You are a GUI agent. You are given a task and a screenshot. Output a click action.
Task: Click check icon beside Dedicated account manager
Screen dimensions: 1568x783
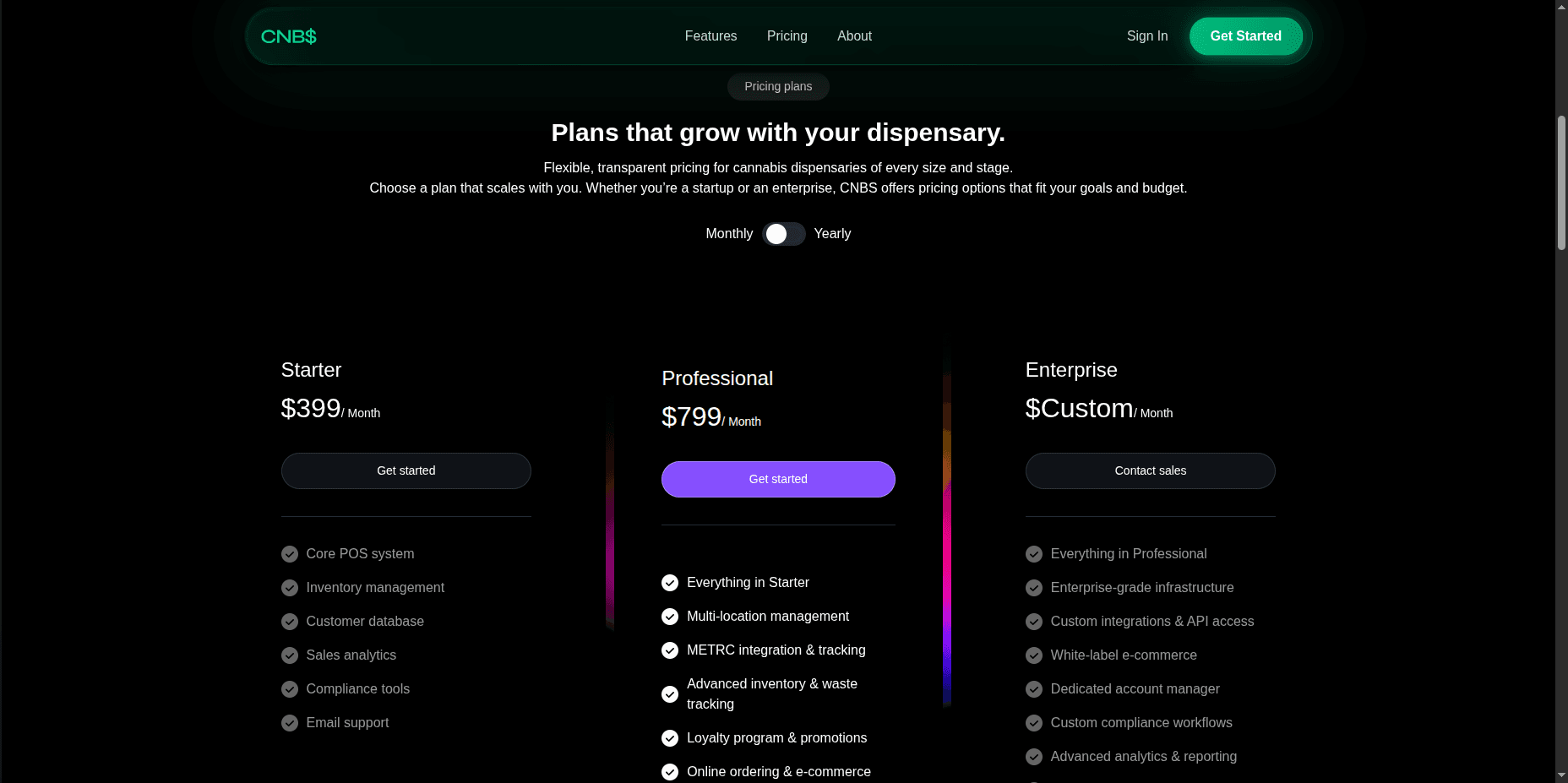1034,689
